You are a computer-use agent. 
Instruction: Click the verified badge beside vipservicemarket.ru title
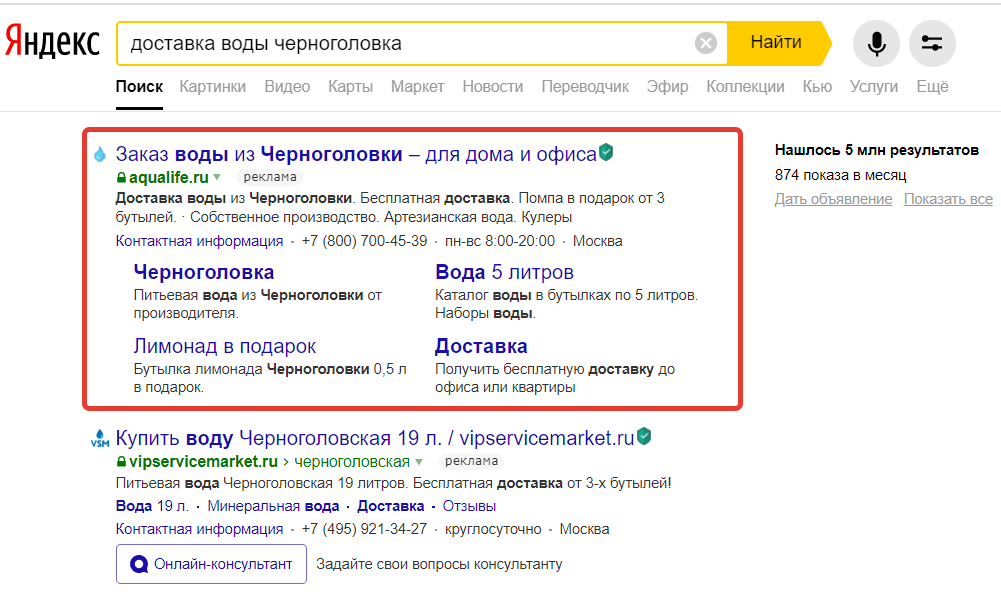pyautogui.click(x=644, y=437)
